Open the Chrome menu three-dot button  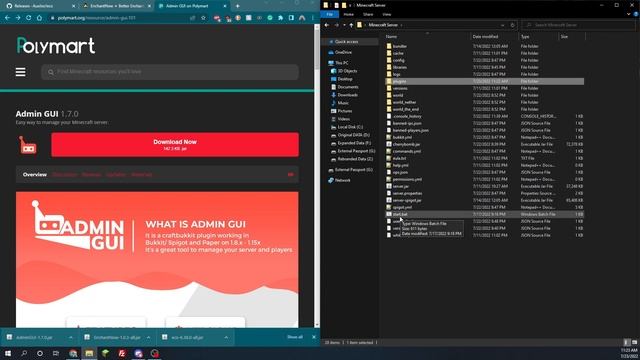(x=313, y=18)
